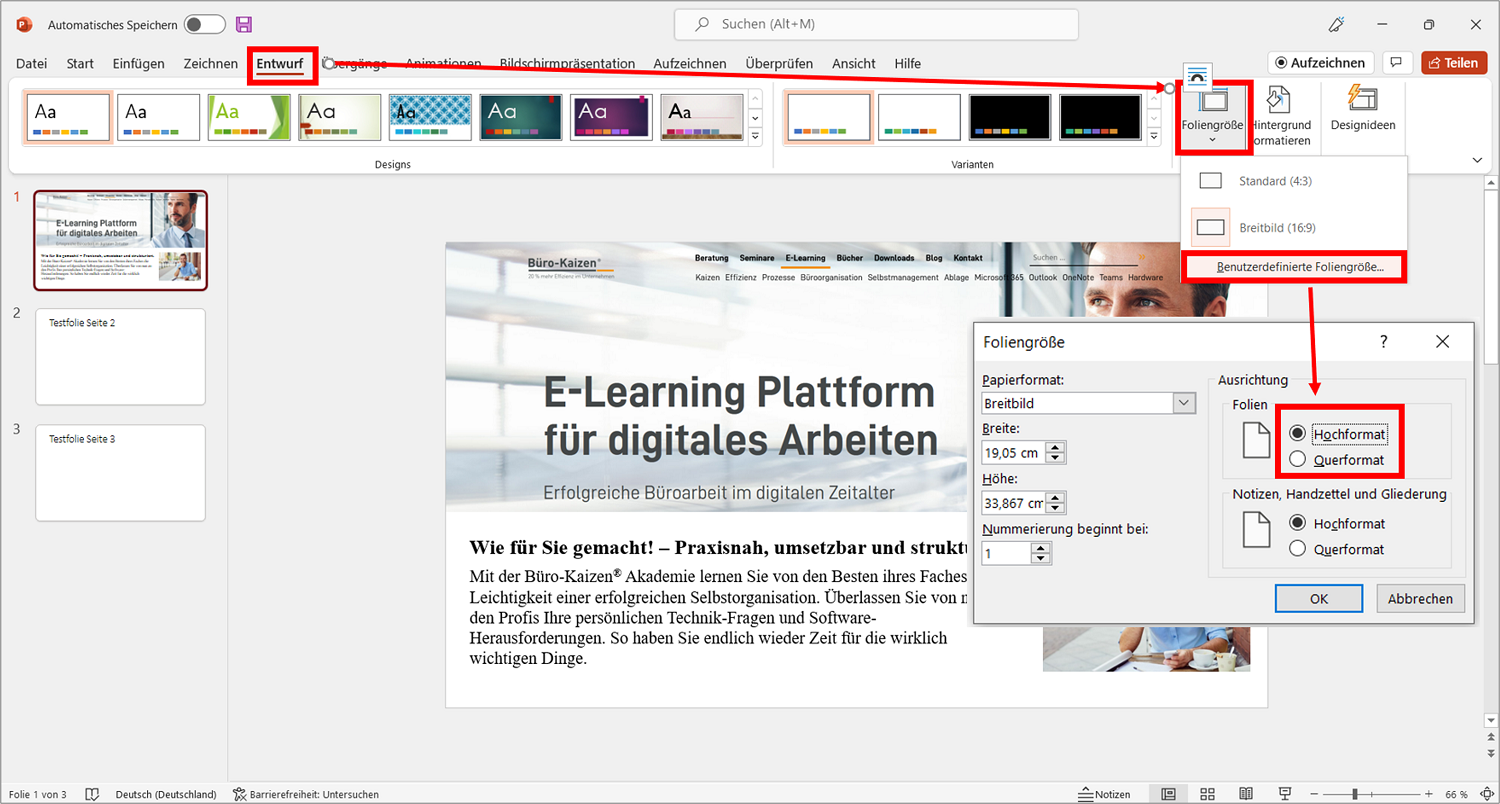Switch to Normal view icon
Viewport: 1500px width, 804px height.
tap(1169, 794)
